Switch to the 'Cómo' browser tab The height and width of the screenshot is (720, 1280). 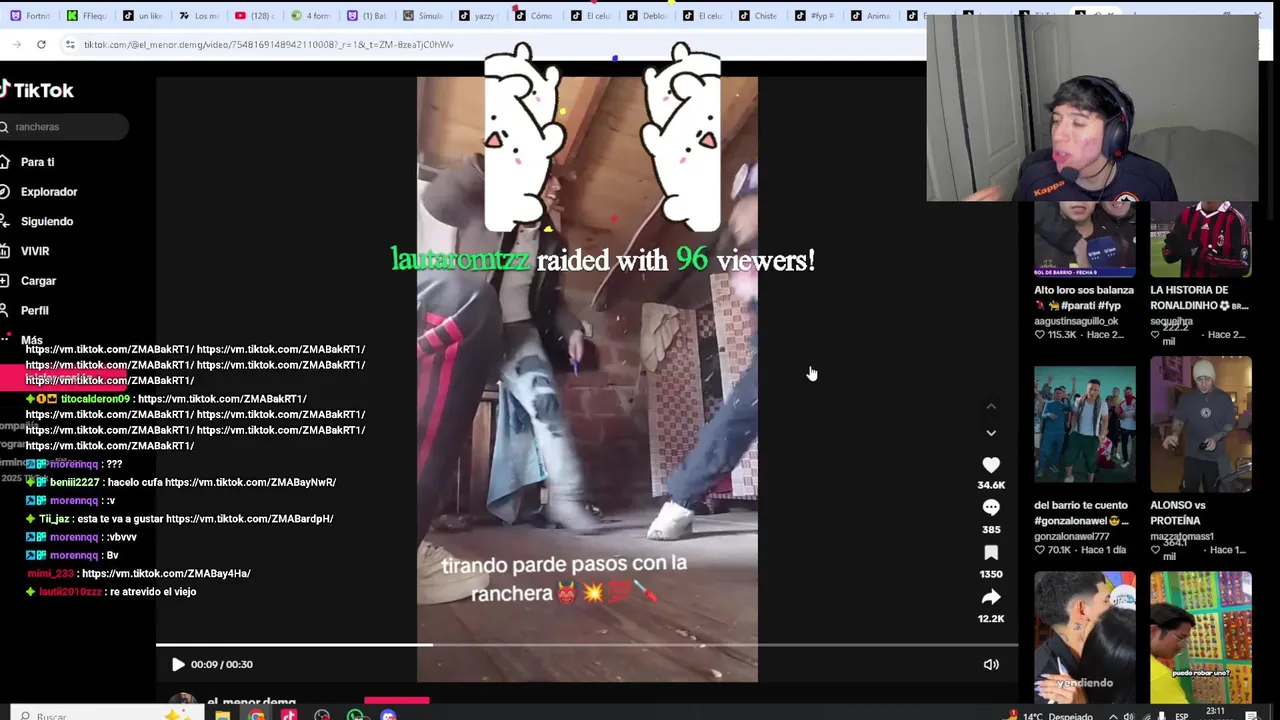535,16
